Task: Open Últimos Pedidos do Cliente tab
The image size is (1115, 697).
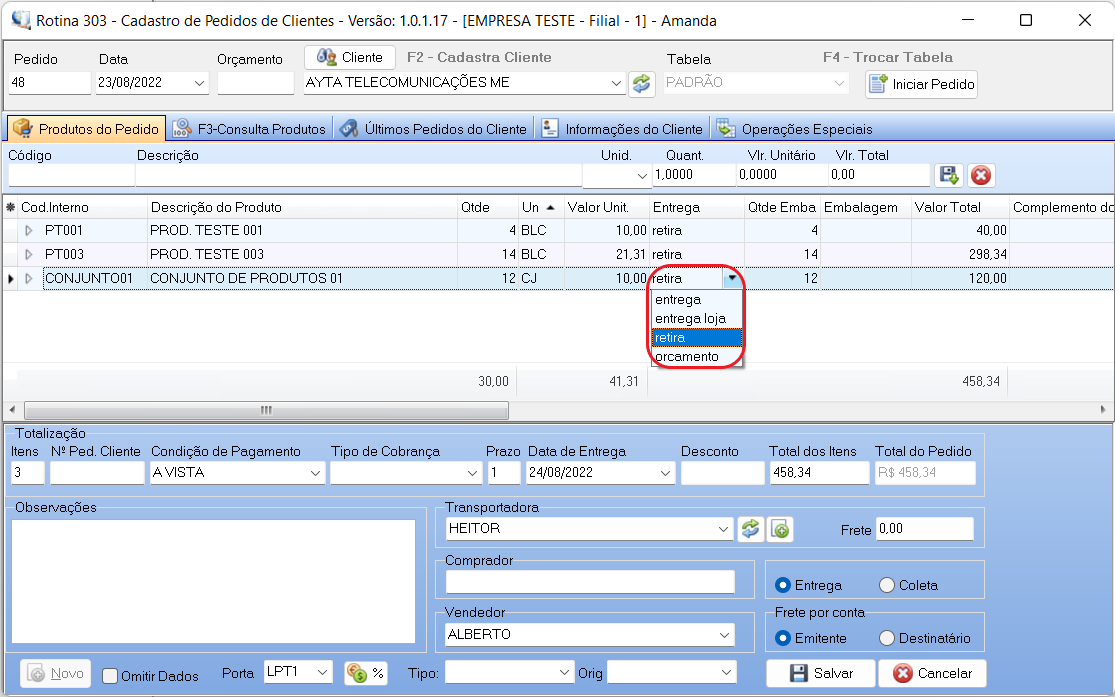Action: 433,129
